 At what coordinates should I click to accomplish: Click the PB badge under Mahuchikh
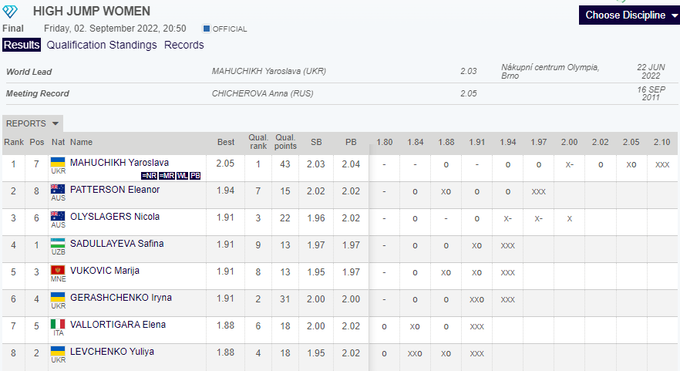click(195, 176)
